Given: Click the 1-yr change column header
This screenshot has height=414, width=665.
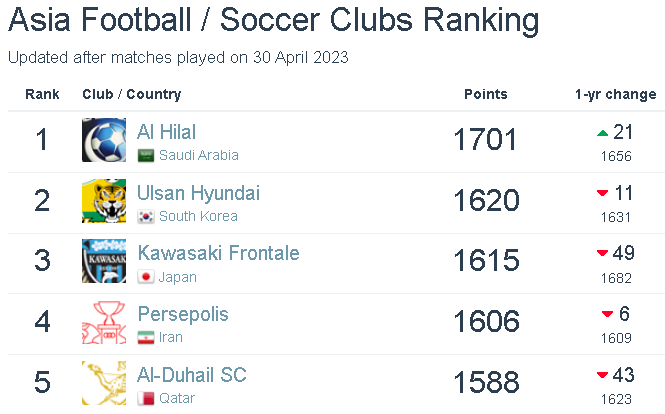Looking at the screenshot, I should pyautogui.click(x=615, y=95).
